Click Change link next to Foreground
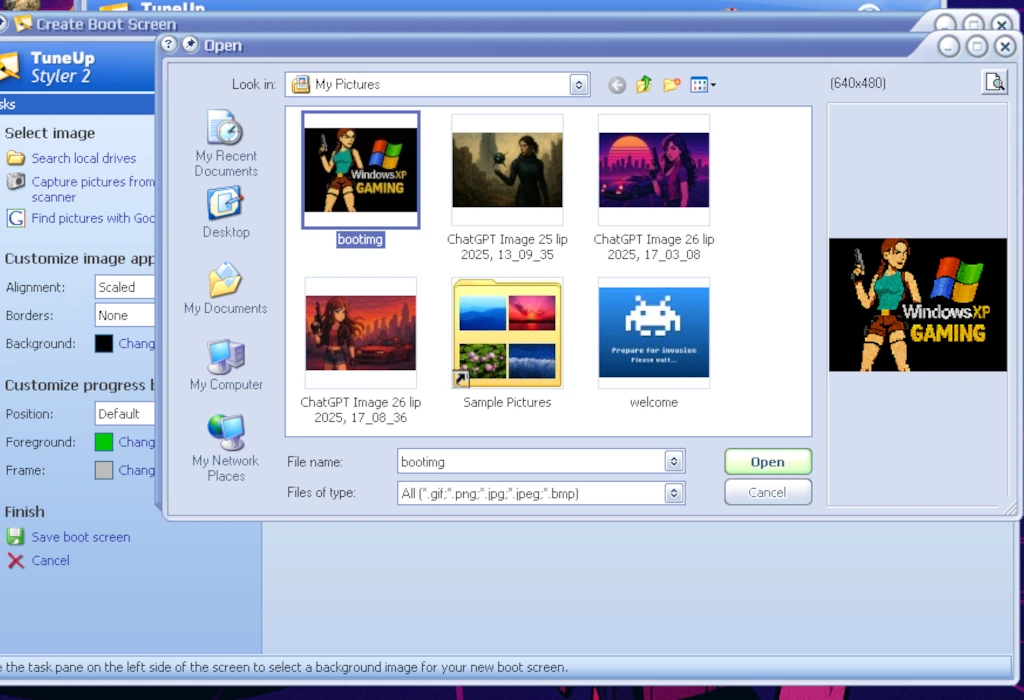This screenshot has width=1024, height=700. [136, 442]
